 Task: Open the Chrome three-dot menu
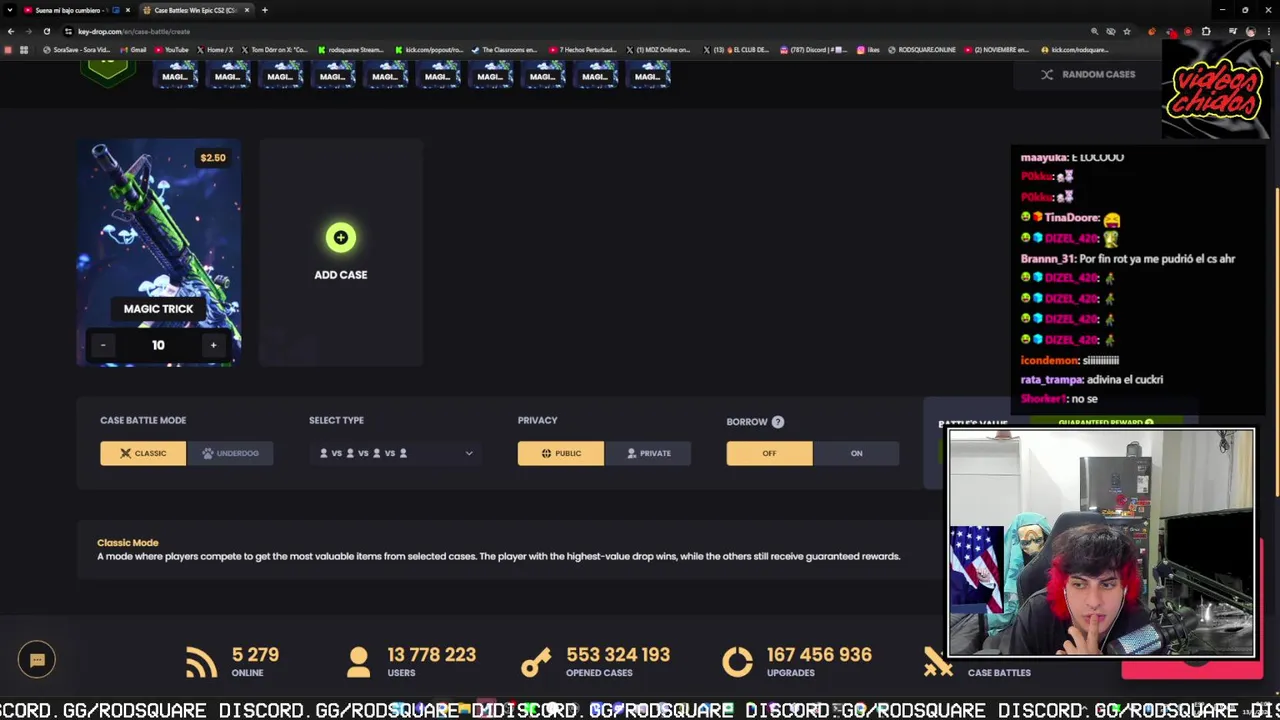tap(1268, 31)
